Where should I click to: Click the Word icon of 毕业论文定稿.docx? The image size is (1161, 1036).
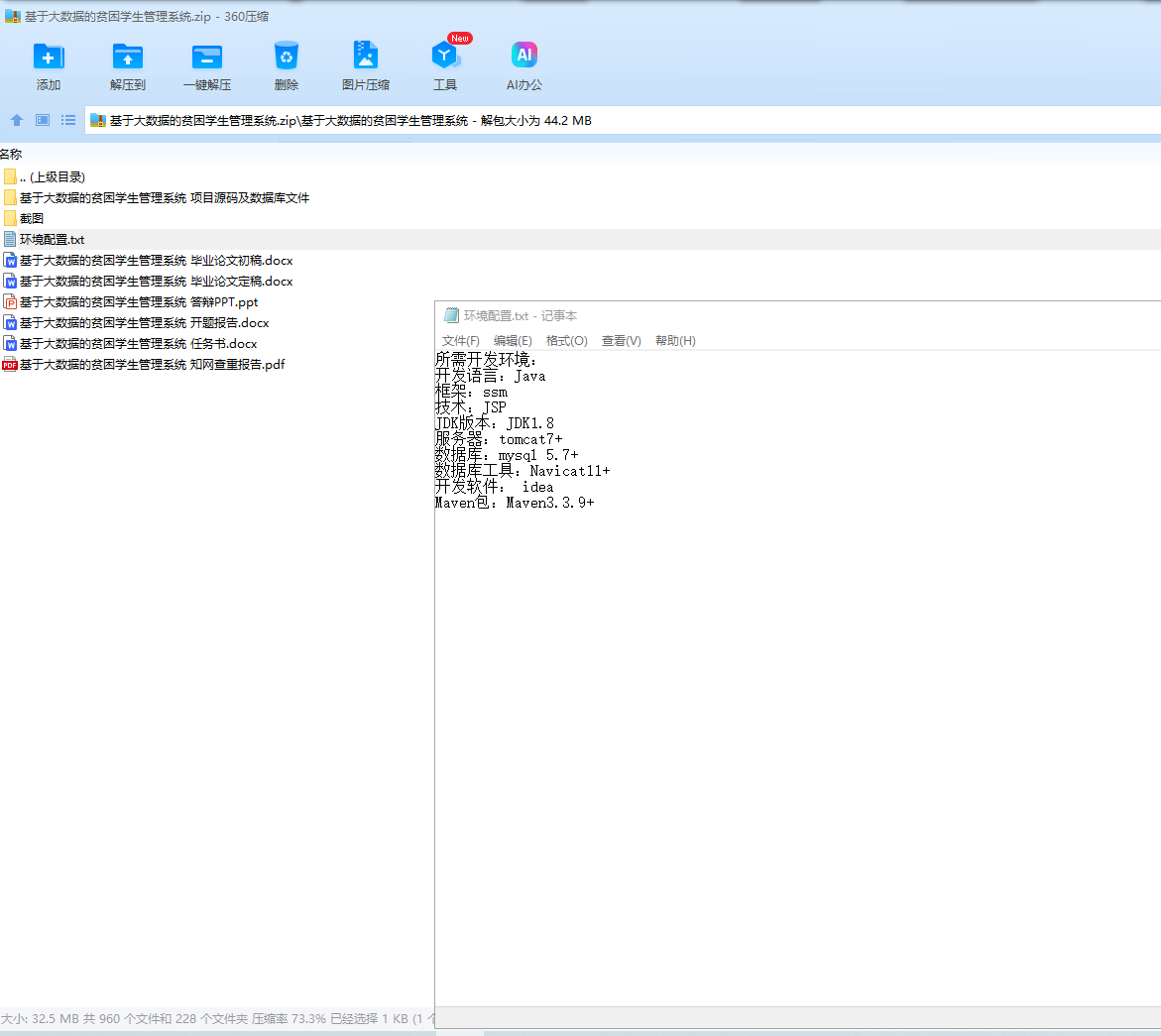pos(10,282)
